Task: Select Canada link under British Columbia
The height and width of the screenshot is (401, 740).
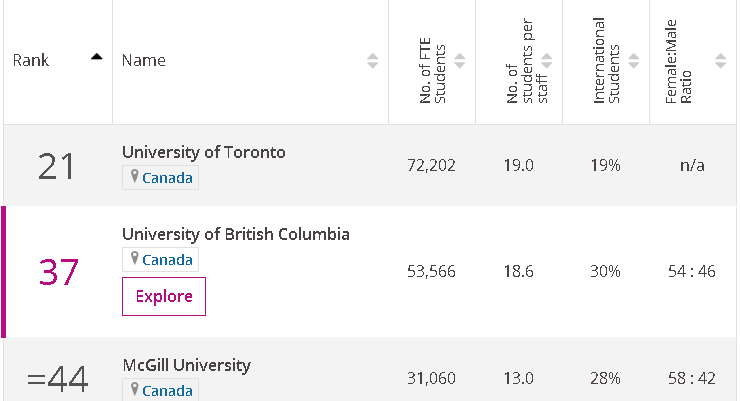Action: pos(167,259)
